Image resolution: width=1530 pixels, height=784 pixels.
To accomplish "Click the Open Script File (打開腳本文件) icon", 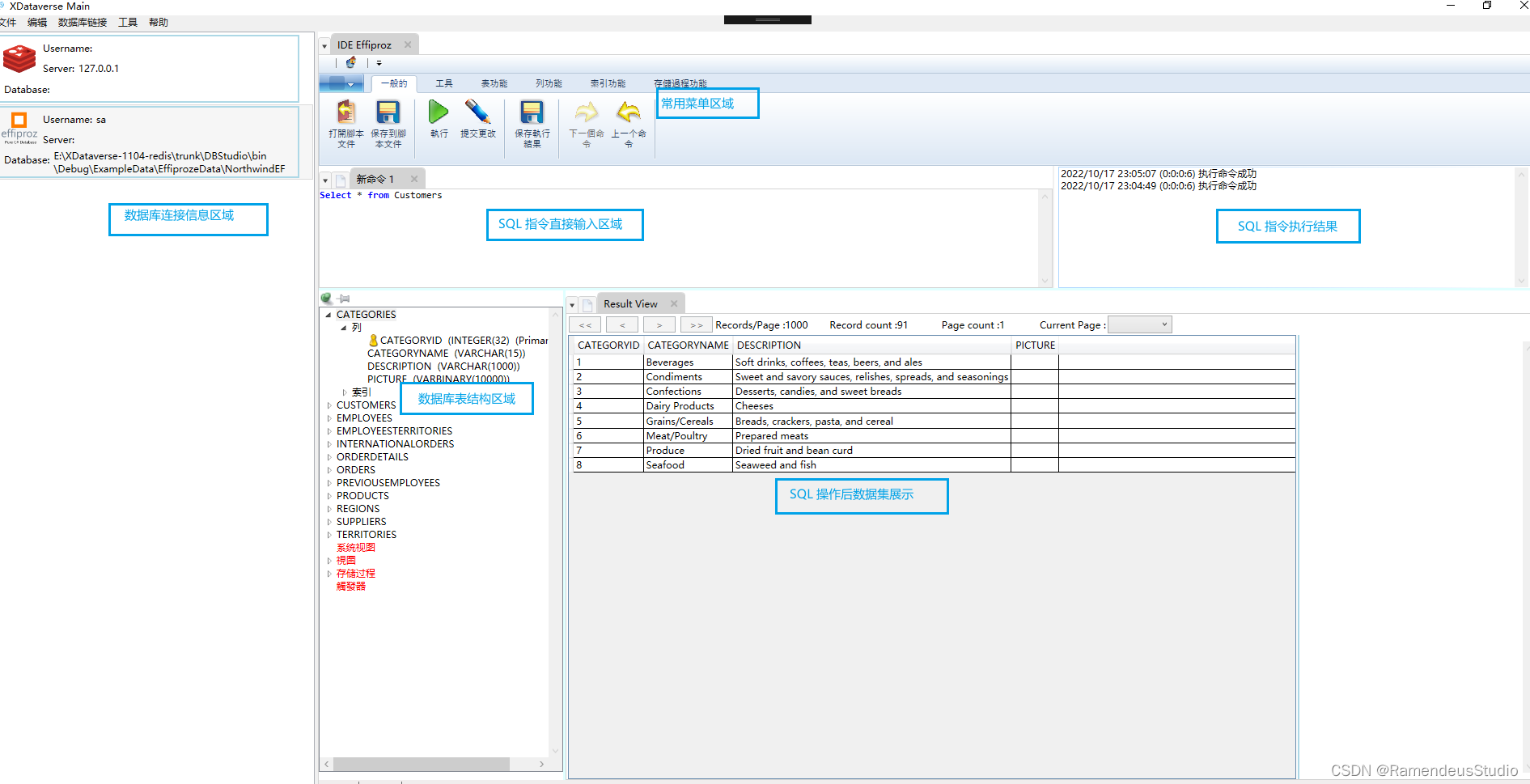I will coord(346,112).
